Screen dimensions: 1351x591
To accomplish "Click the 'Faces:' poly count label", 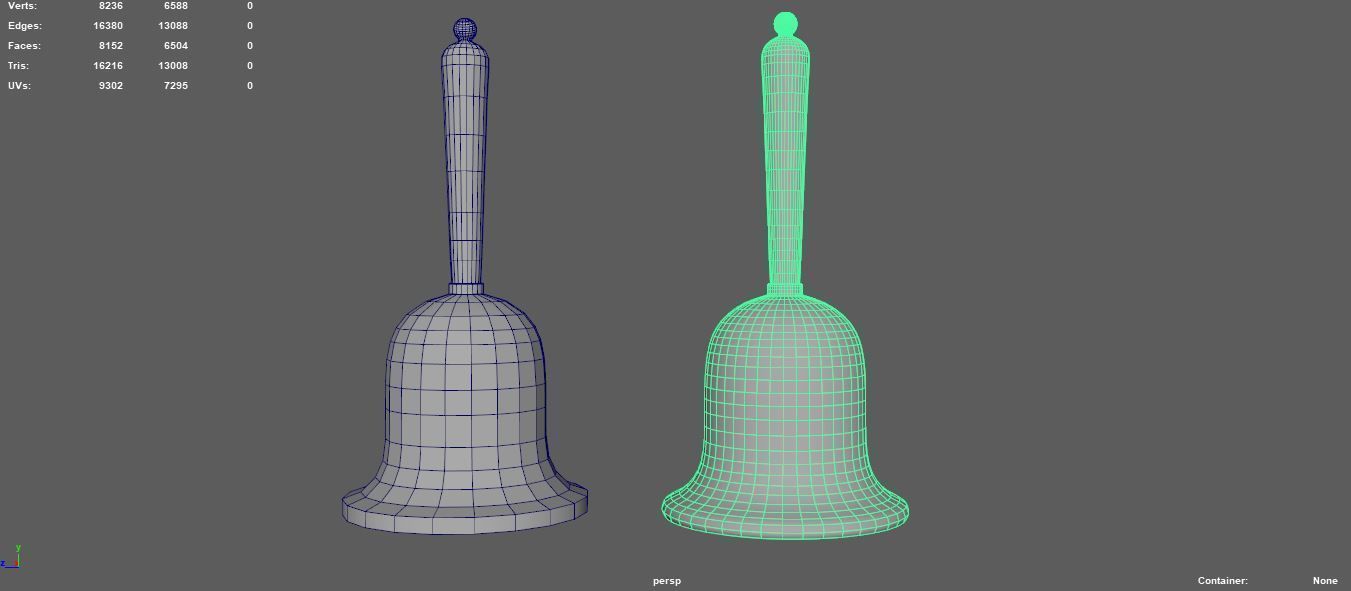I will (25, 46).
